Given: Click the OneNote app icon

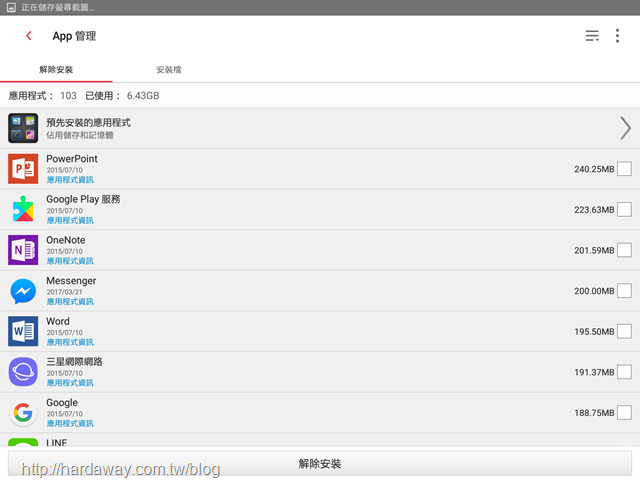Looking at the screenshot, I should pyautogui.click(x=23, y=250).
